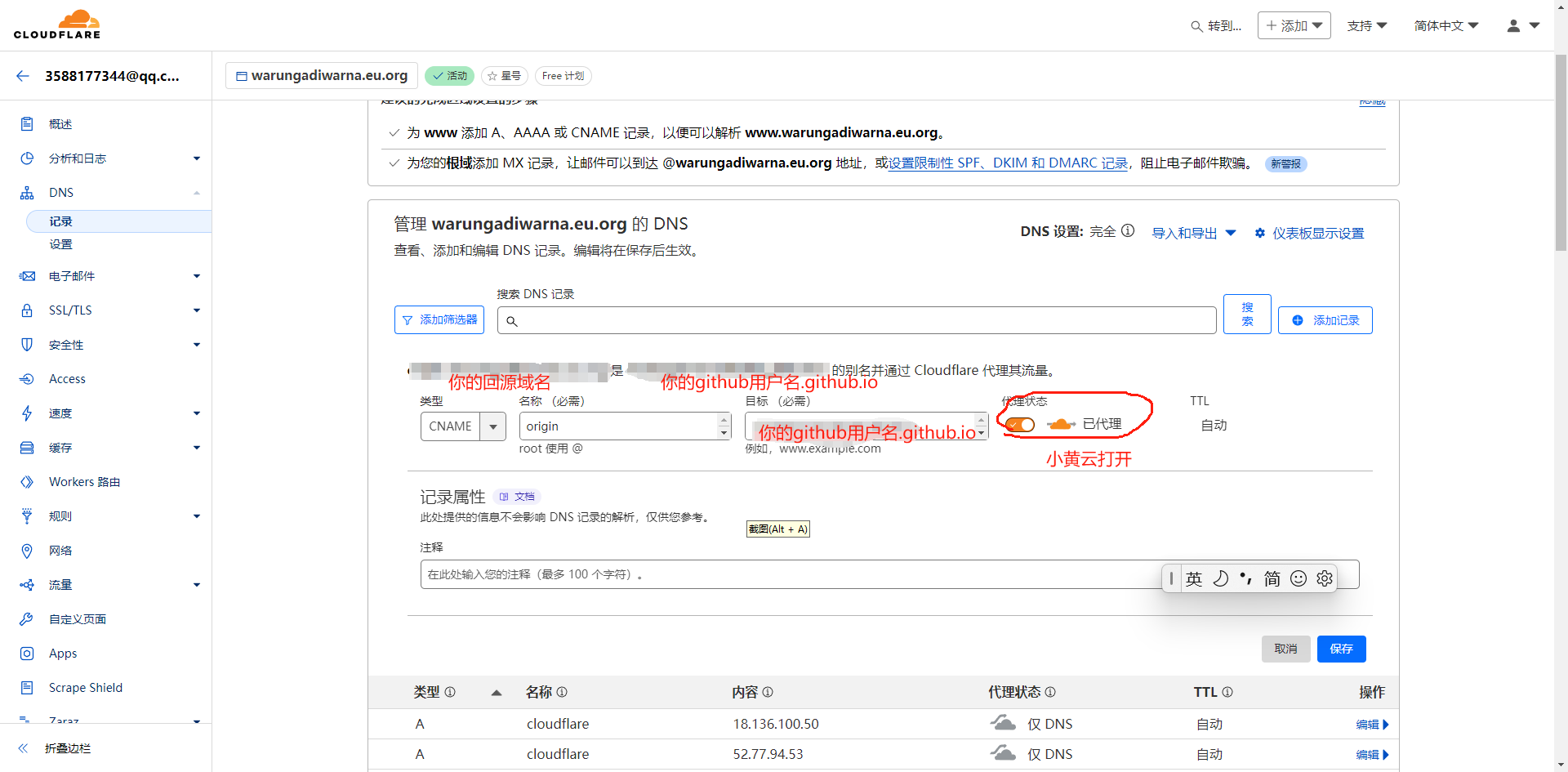Toggle the 已代理 proxy status switch
The width and height of the screenshot is (1568, 772).
pyautogui.click(x=1020, y=425)
